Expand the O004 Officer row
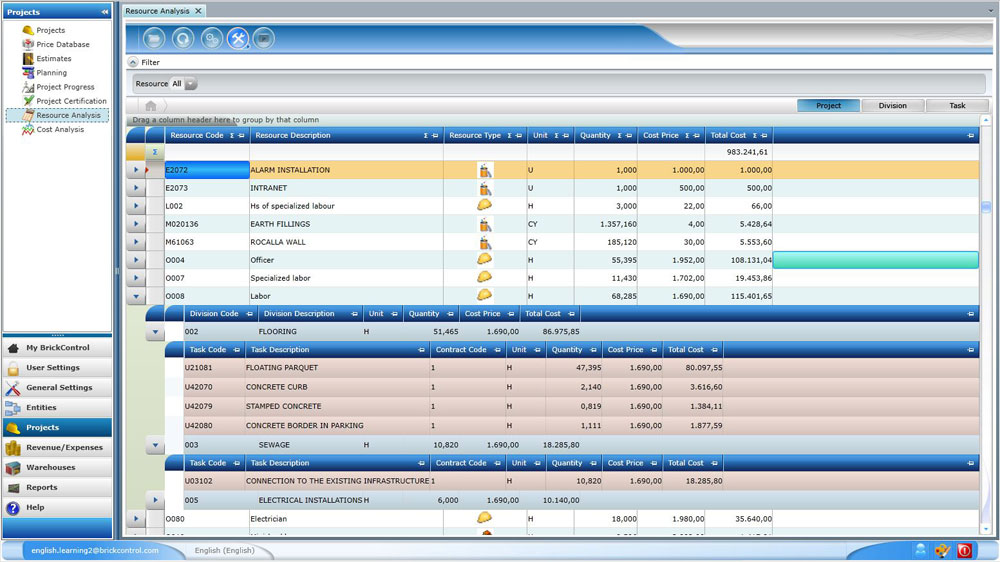The width and height of the screenshot is (1000, 562). click(x=136, y=260)
